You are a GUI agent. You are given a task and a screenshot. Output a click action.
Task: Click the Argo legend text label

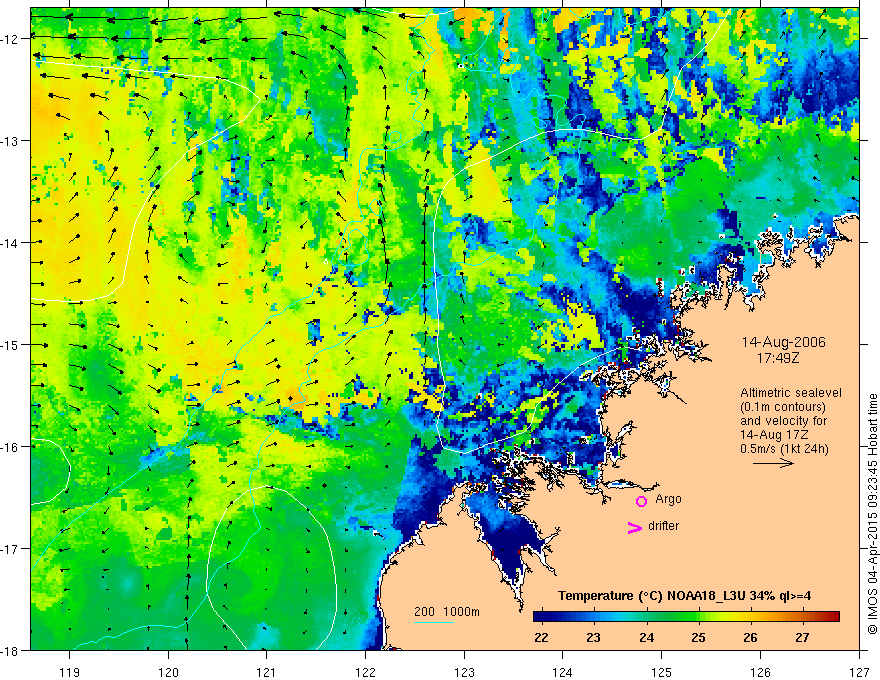(x=668, y=499)
